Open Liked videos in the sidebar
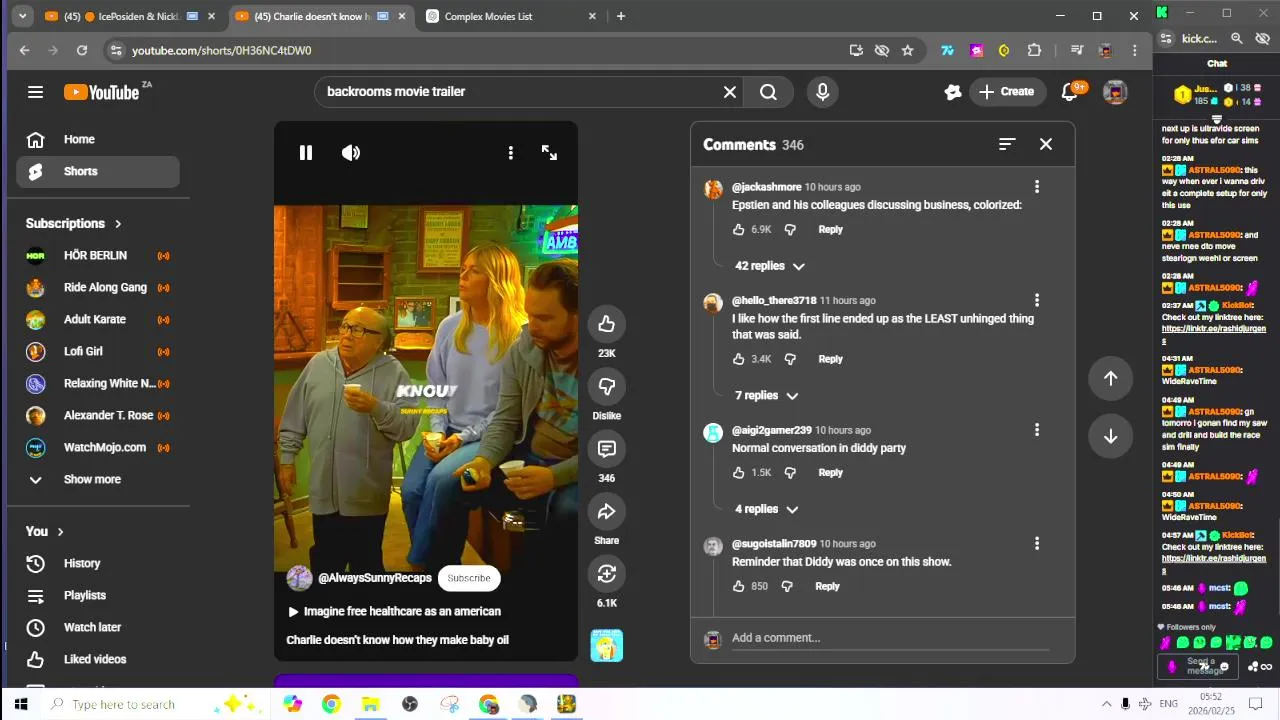 pos(98,660)
